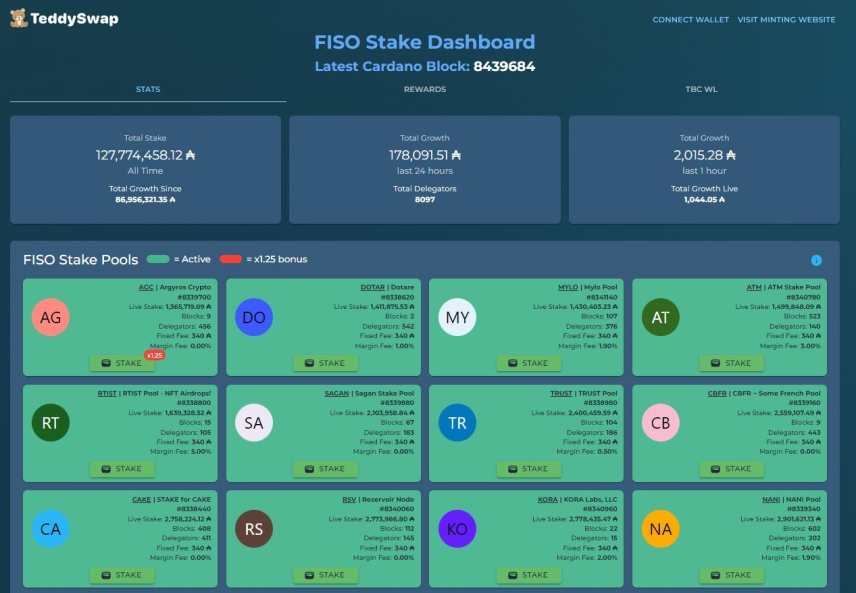Open the ATM ticker link
The height and width of the screenshot is (593, 856).
[x=754, y=287]
